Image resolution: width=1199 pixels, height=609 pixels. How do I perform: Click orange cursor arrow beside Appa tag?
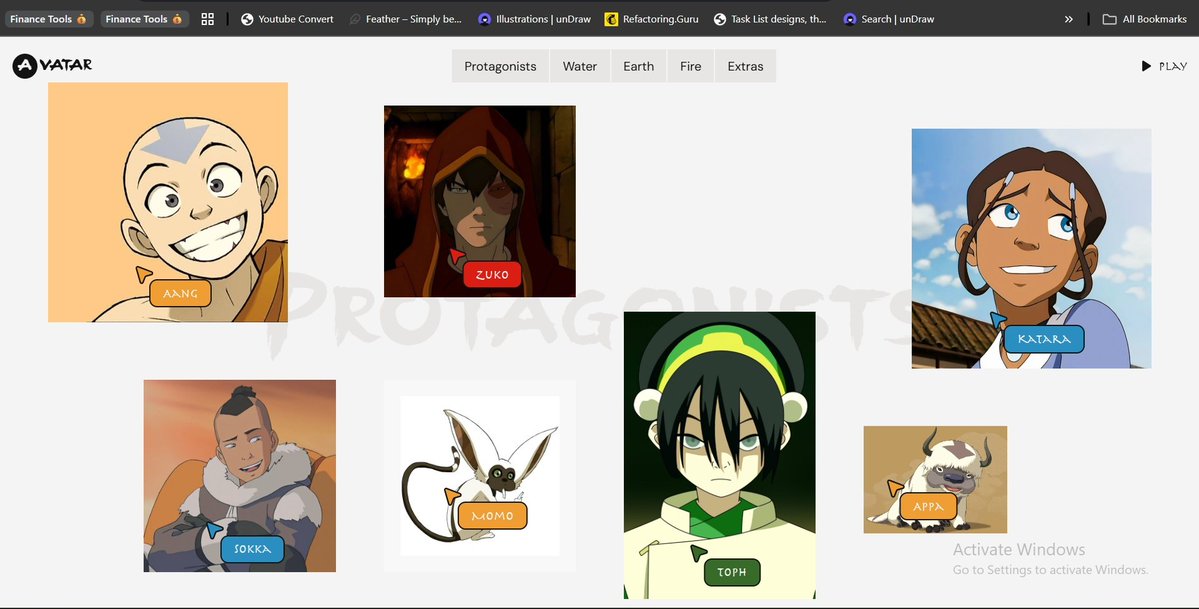894,487
